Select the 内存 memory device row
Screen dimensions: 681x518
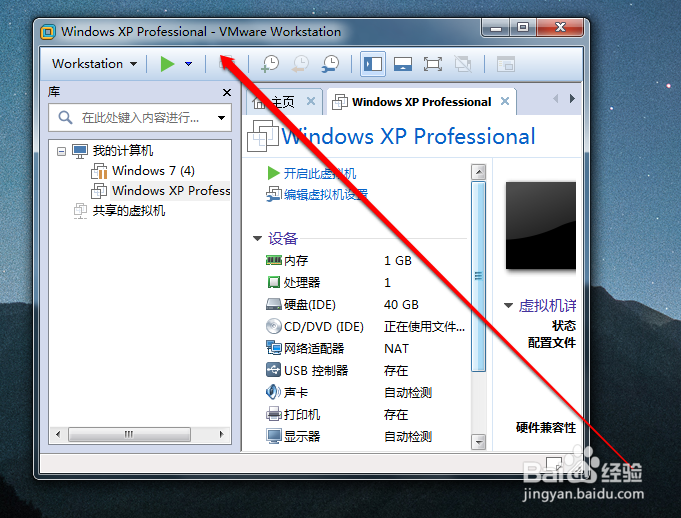(365, 261)
